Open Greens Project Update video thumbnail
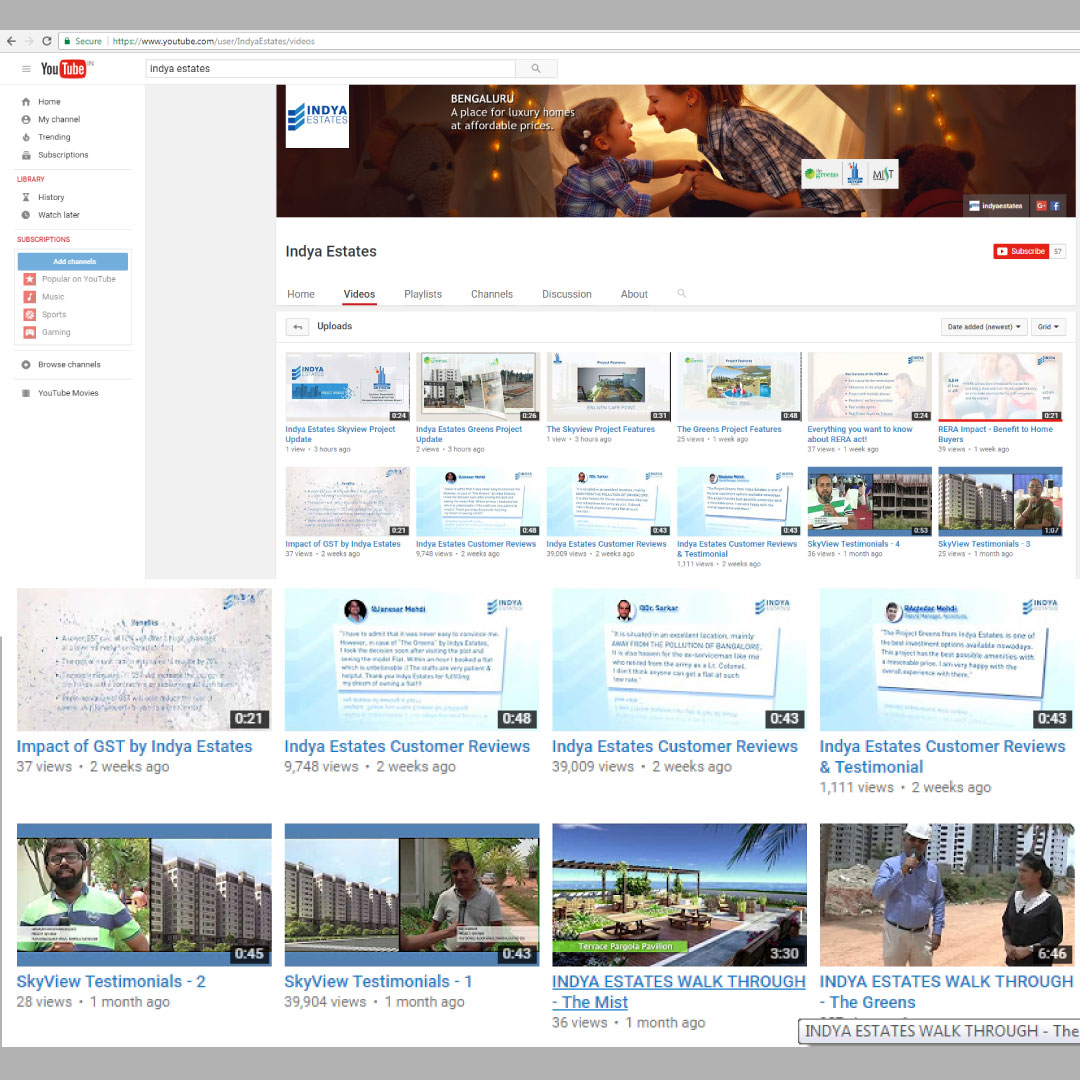1080x1080 pixels. 478,386
